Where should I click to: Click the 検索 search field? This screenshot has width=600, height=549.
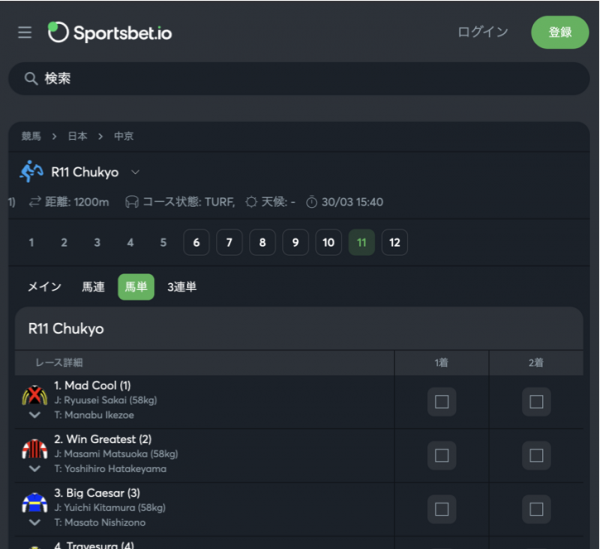[300, 78]
